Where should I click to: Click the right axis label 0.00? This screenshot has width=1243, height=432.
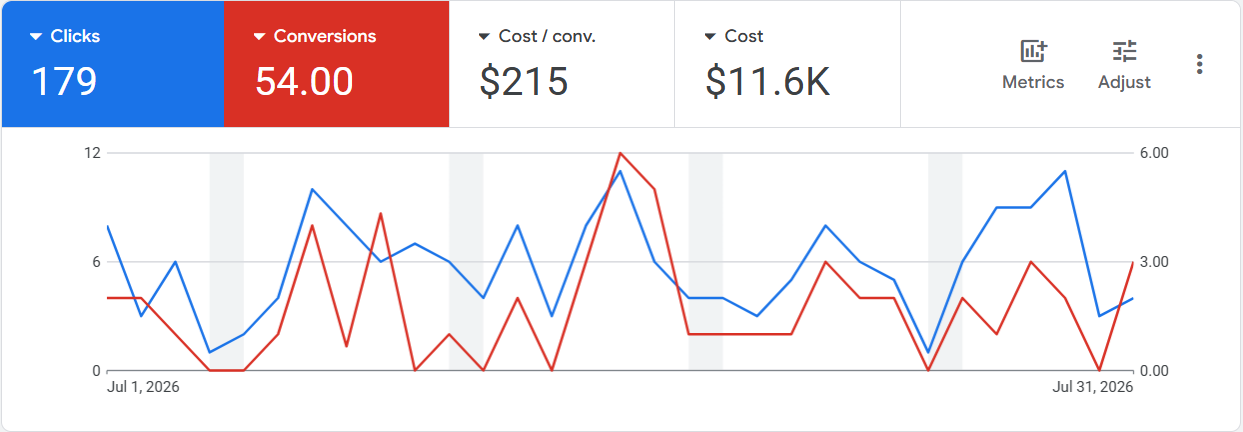1154,371
